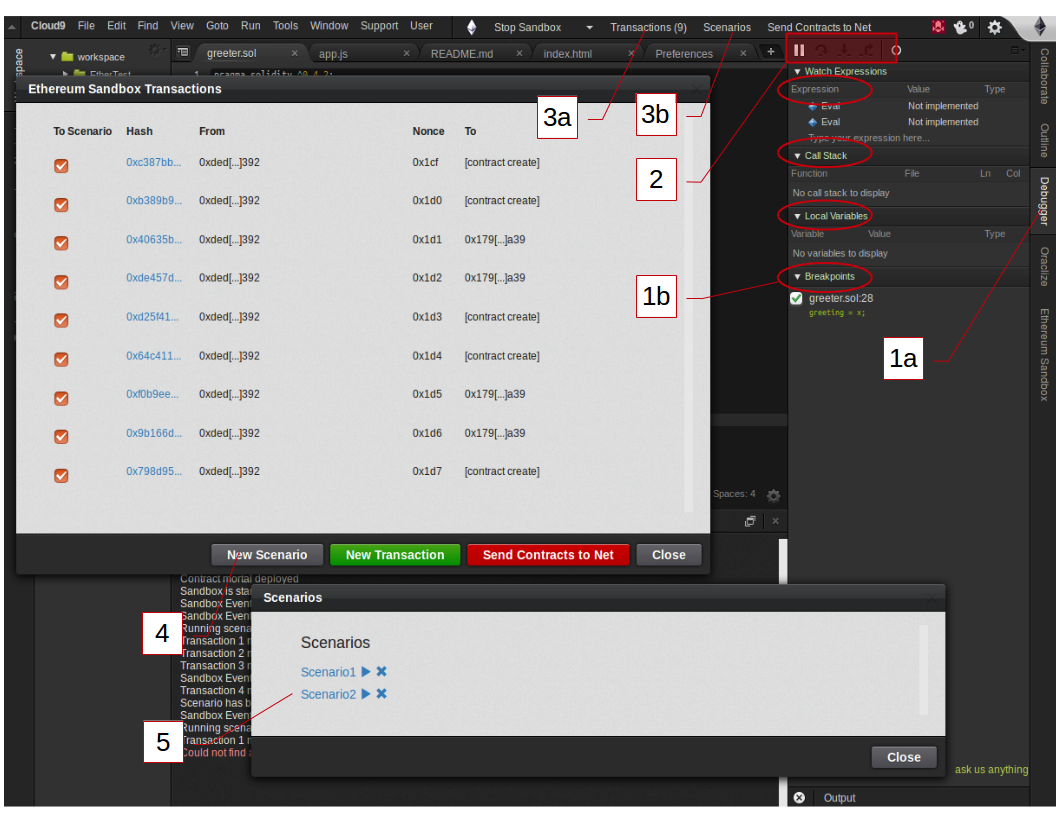Collapse the Local Variables section
The width and height of the screenshot is (1056, 816).
click(x=797, y=216)
